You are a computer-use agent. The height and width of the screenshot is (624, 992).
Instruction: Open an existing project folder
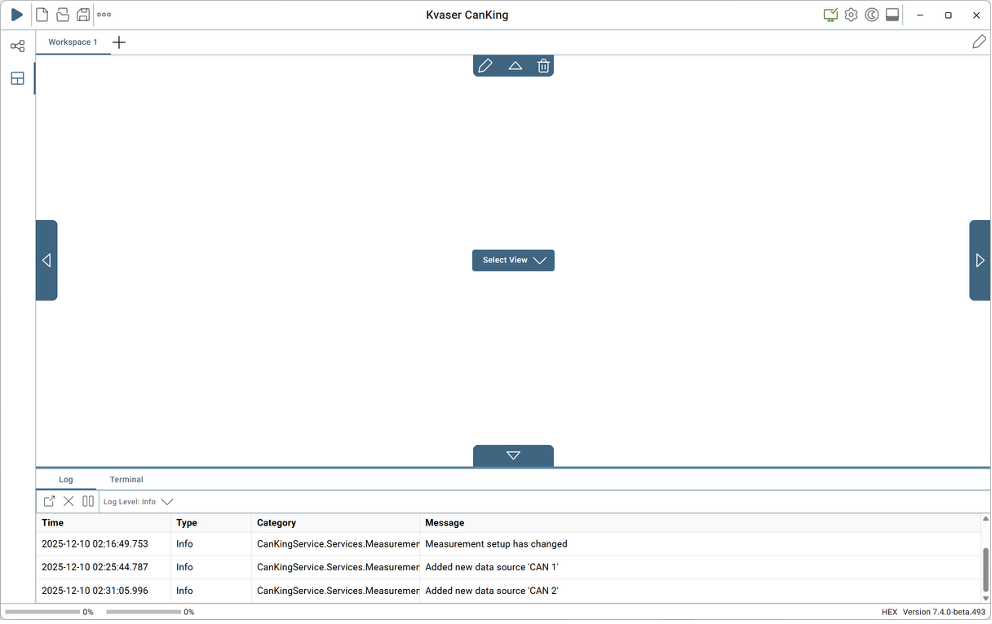[x=62, y=15]
